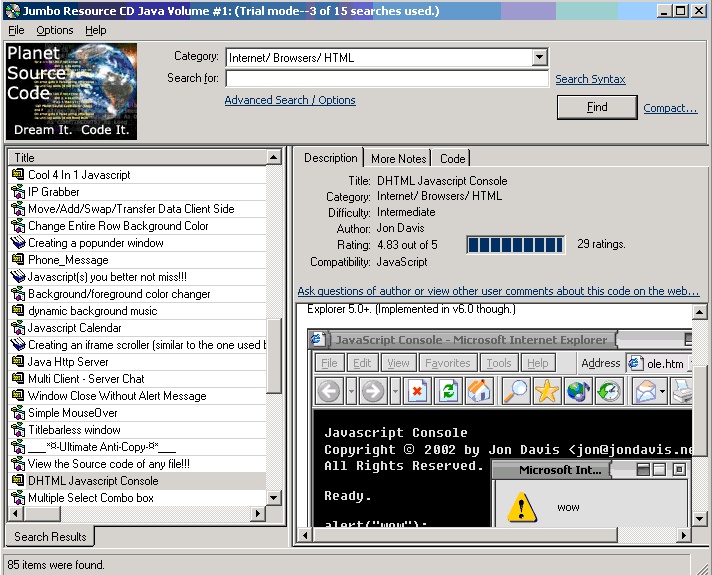Click the browser Back arrow in the preview image

(329, 391)
